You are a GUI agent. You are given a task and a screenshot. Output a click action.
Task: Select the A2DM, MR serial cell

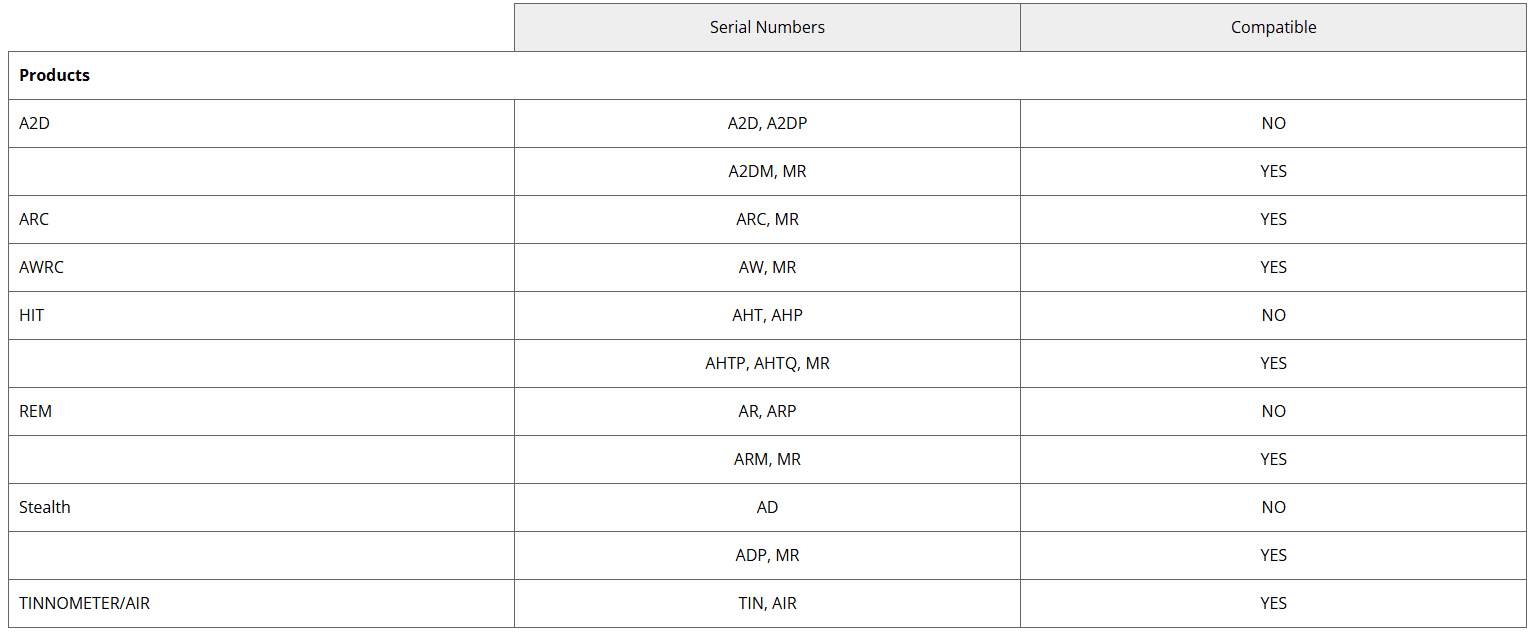click(x=767, y=172)
